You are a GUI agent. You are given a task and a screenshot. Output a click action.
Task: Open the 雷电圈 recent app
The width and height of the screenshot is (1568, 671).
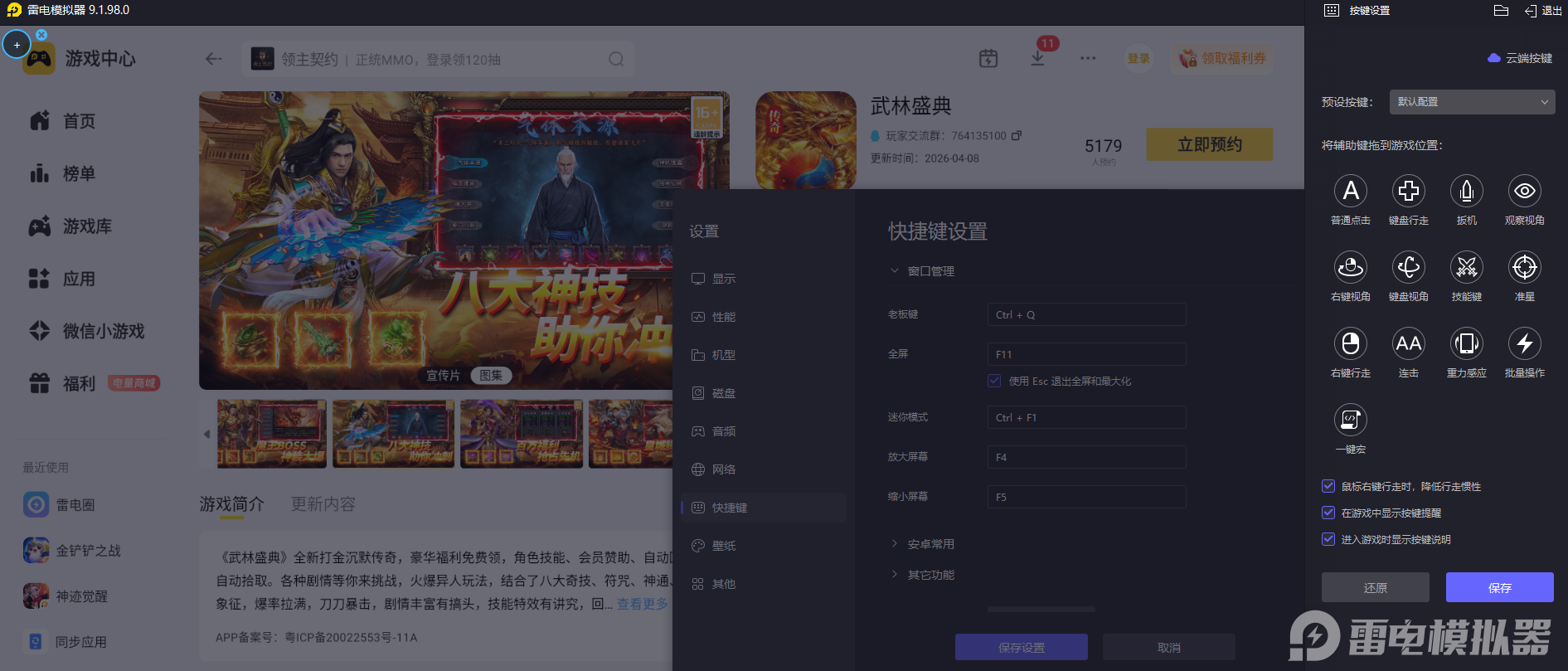pyautogui.click(x=60, y=504)
